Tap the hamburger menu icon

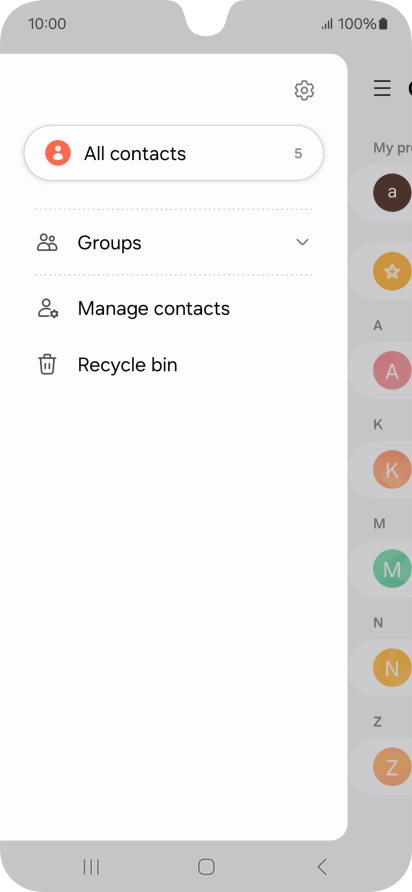[x=382, y=89]
